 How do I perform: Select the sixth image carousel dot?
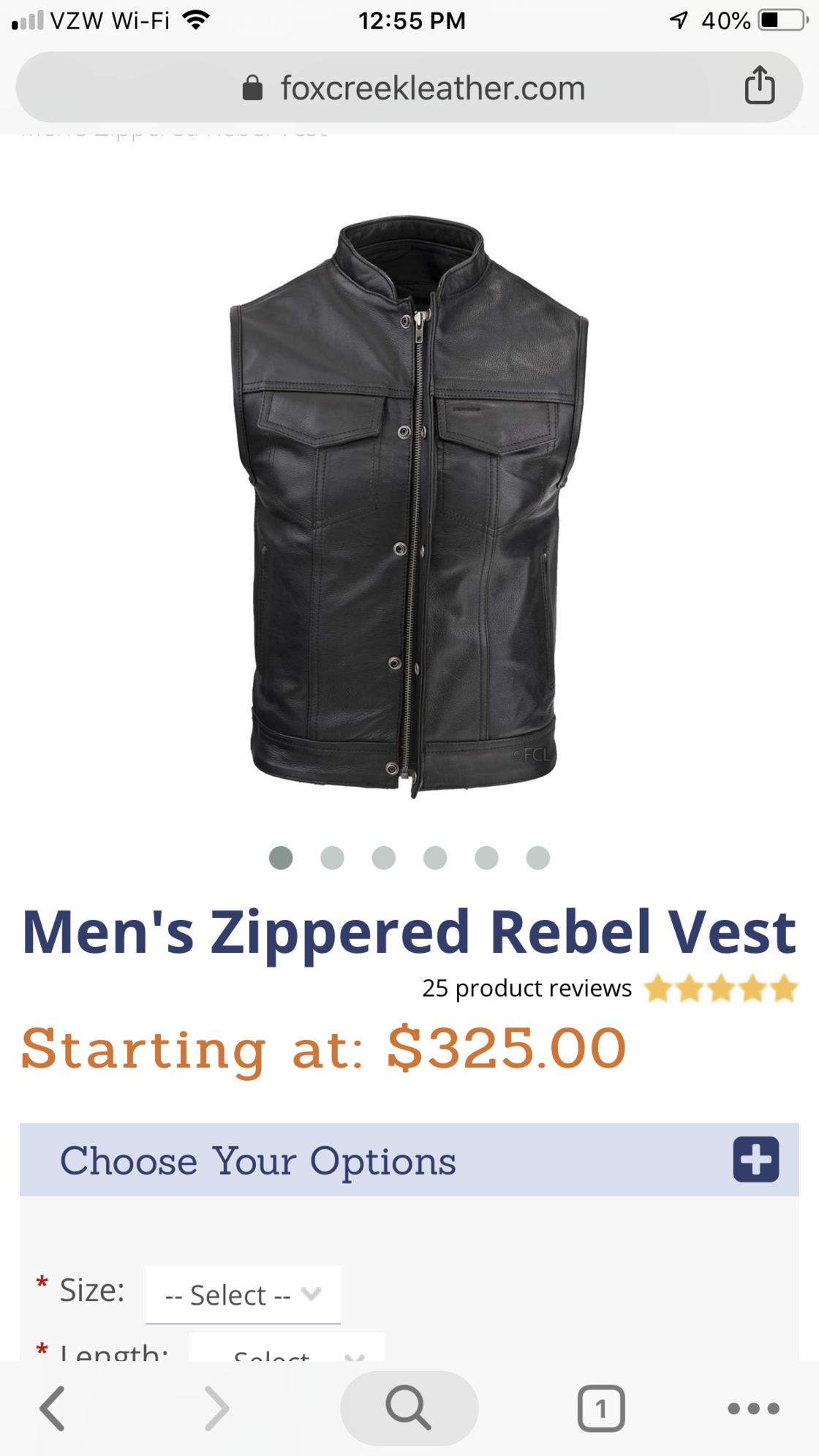coord(537,857)
